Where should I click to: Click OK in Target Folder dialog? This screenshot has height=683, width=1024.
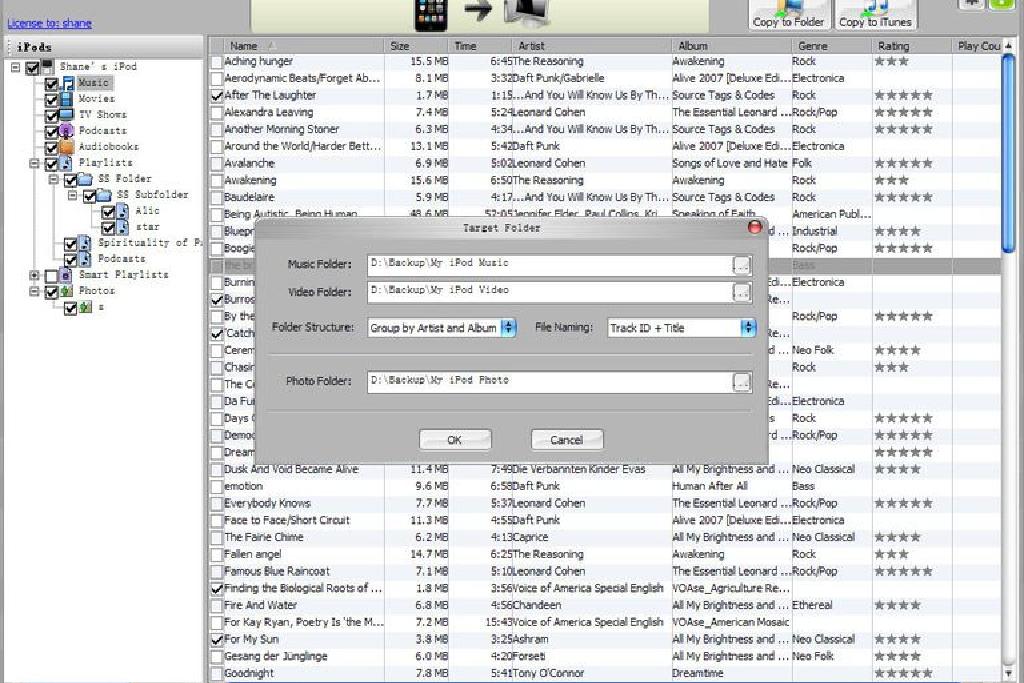coord(455,439)
